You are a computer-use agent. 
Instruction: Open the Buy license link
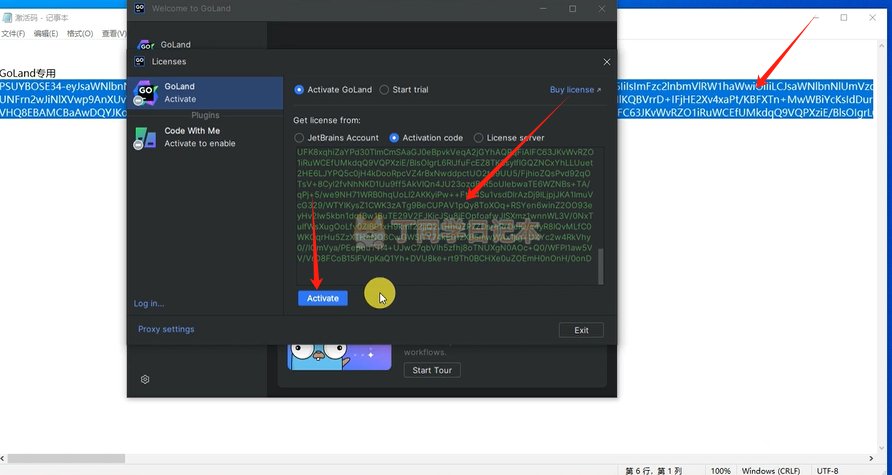[x=575, y=89]
